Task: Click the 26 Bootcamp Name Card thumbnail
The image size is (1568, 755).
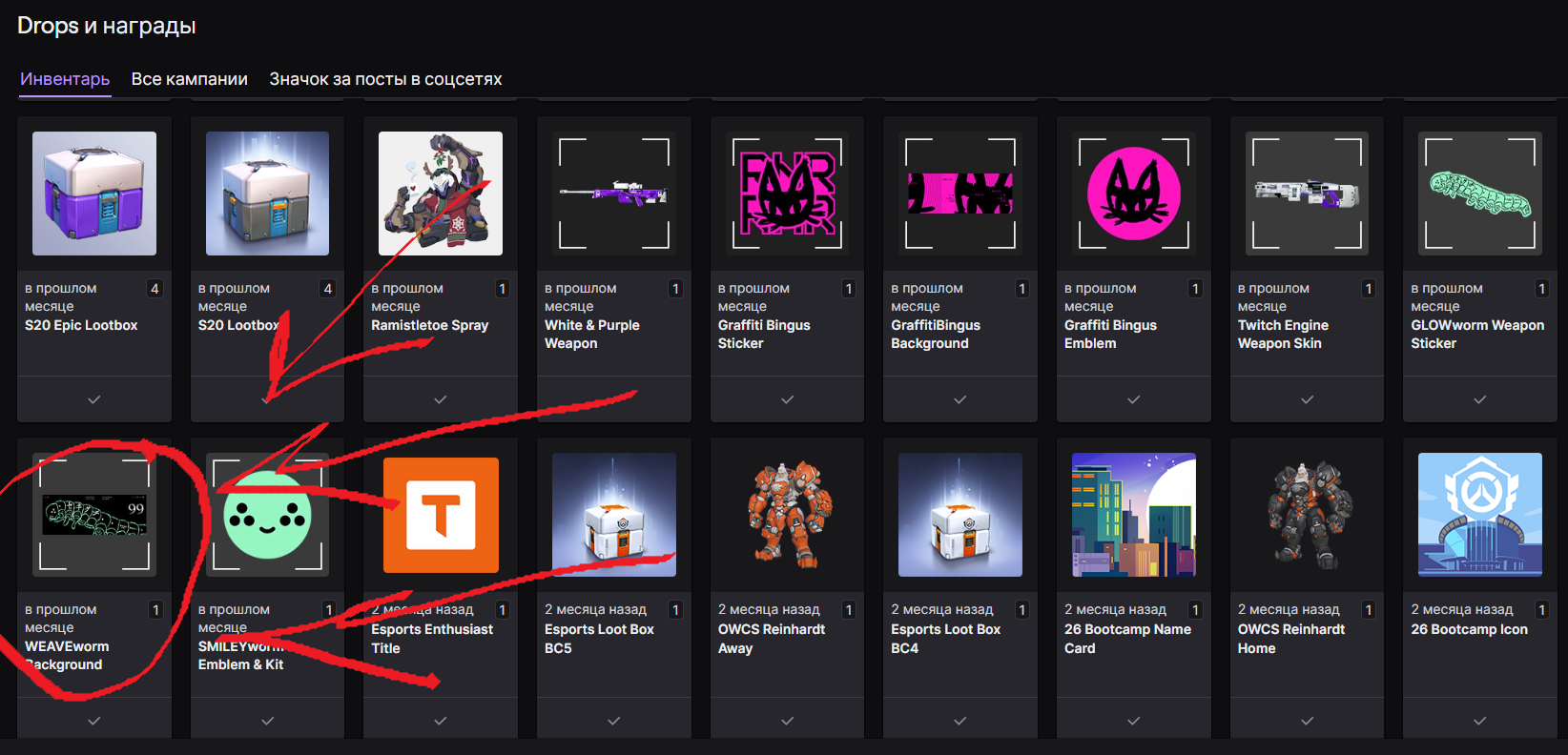Action: (1133, 515)
